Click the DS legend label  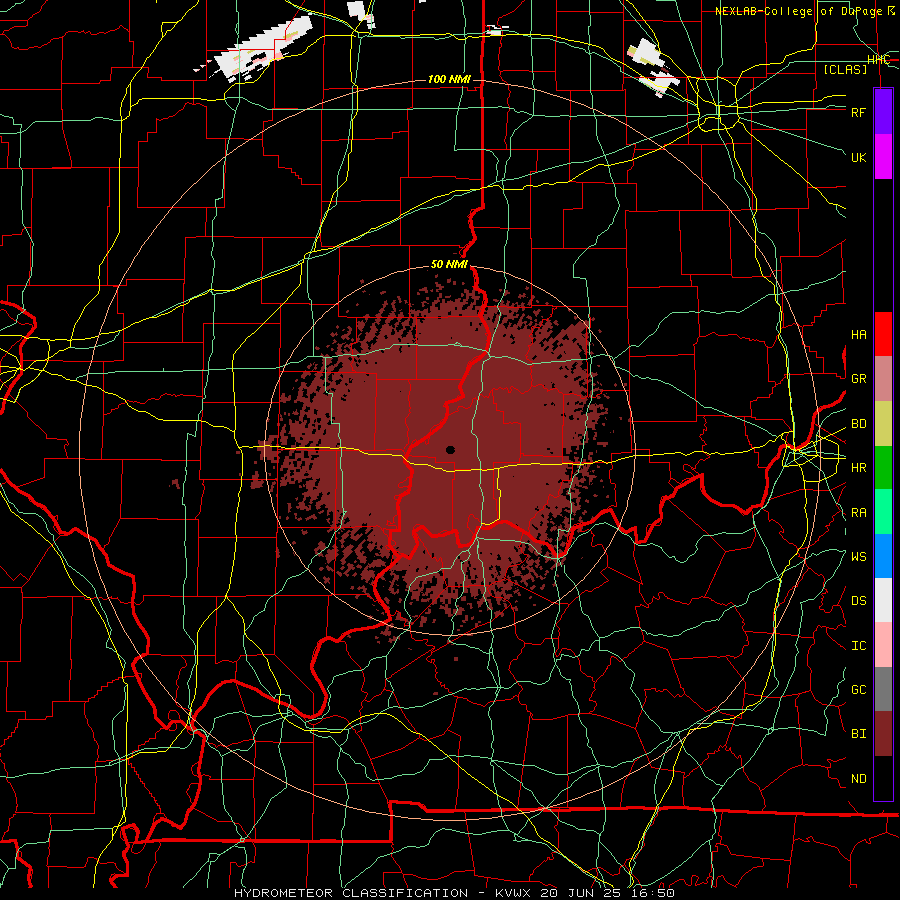point(858,601)
